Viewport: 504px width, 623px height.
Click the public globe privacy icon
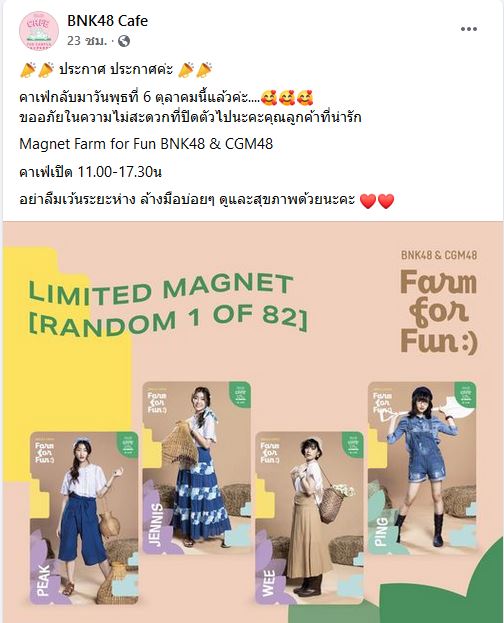pyautogui.click(x=124, y=41)
